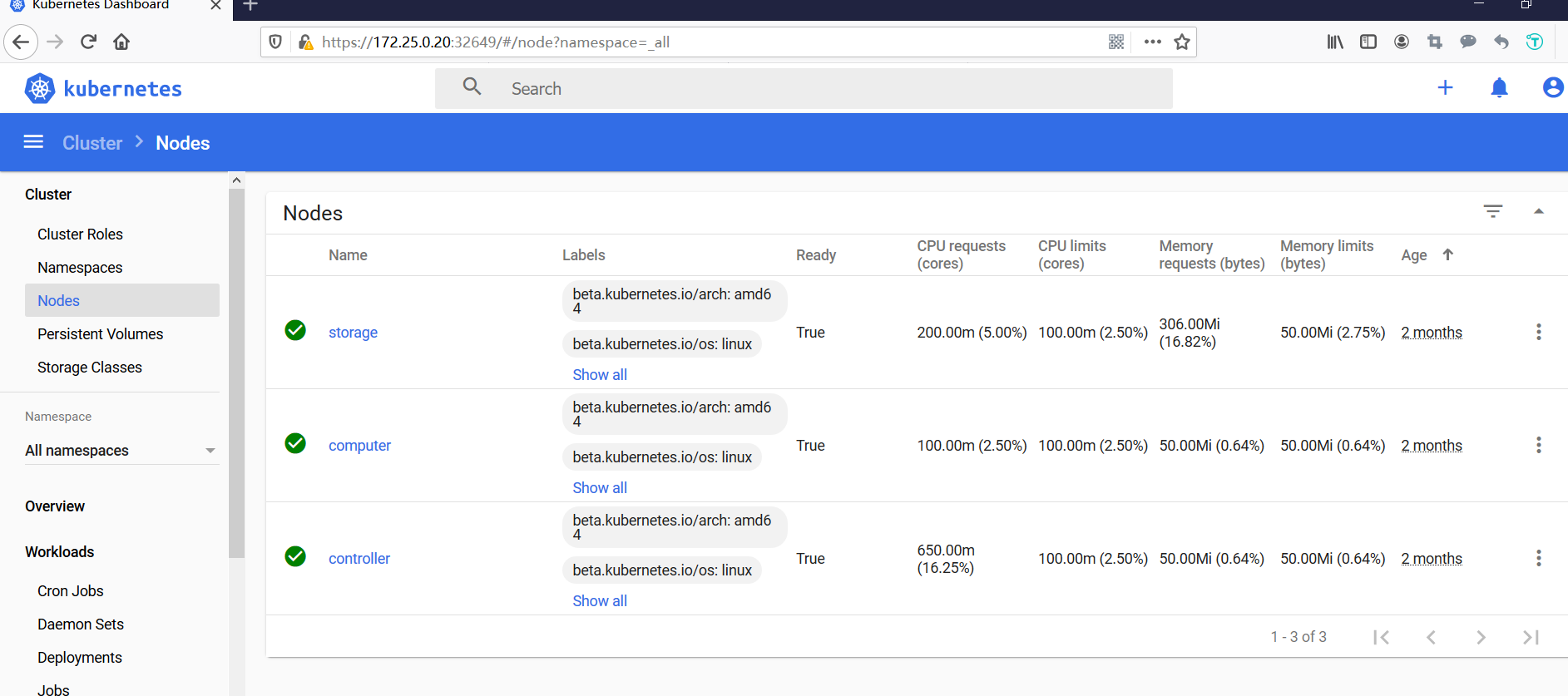Viewport: 1568px width, 696px height.
Task: Open the All namespaces dropdown
Action: [x=121, y=450]
